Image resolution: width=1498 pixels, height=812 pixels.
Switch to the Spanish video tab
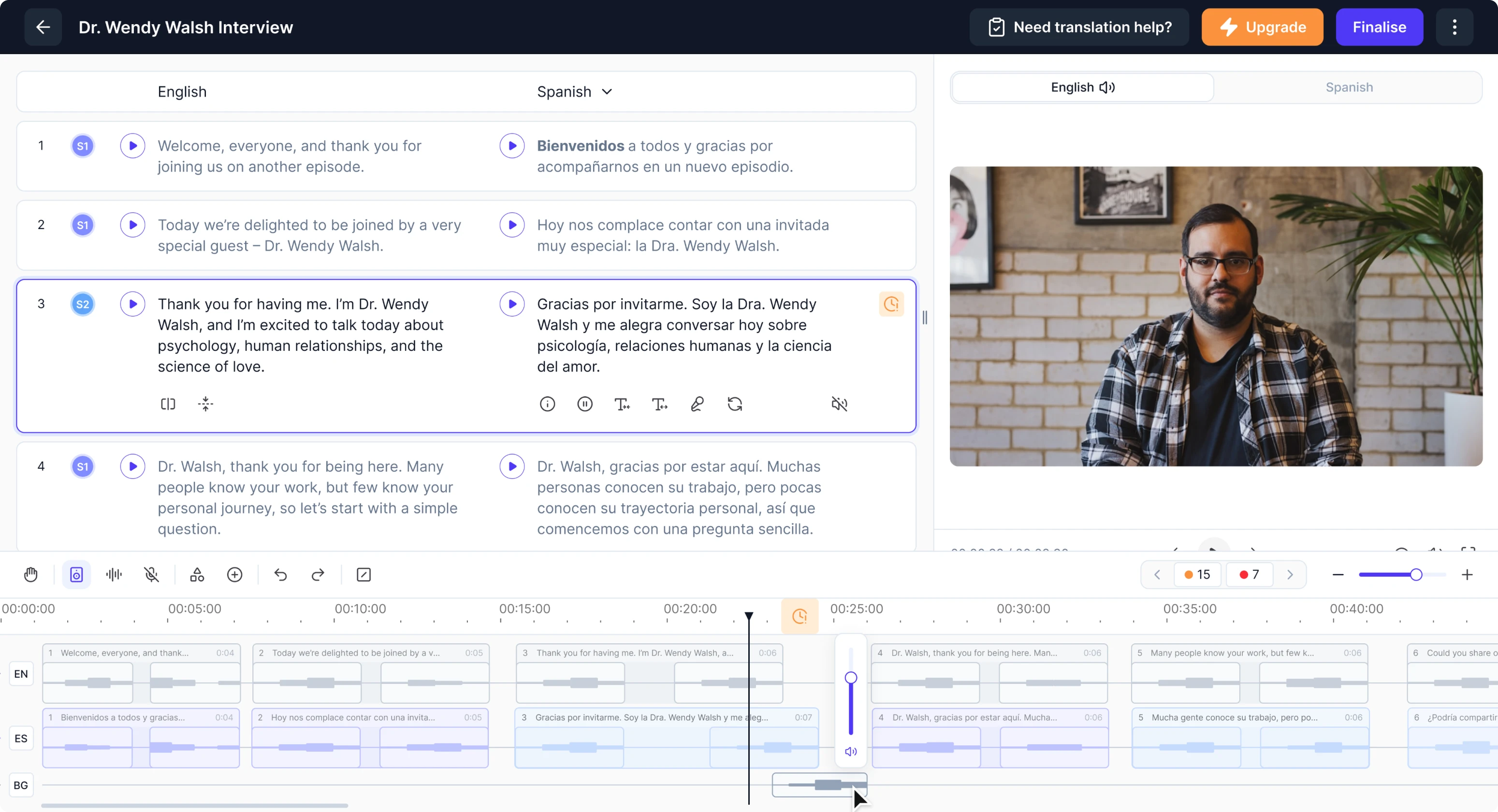tap(1349, 87)
